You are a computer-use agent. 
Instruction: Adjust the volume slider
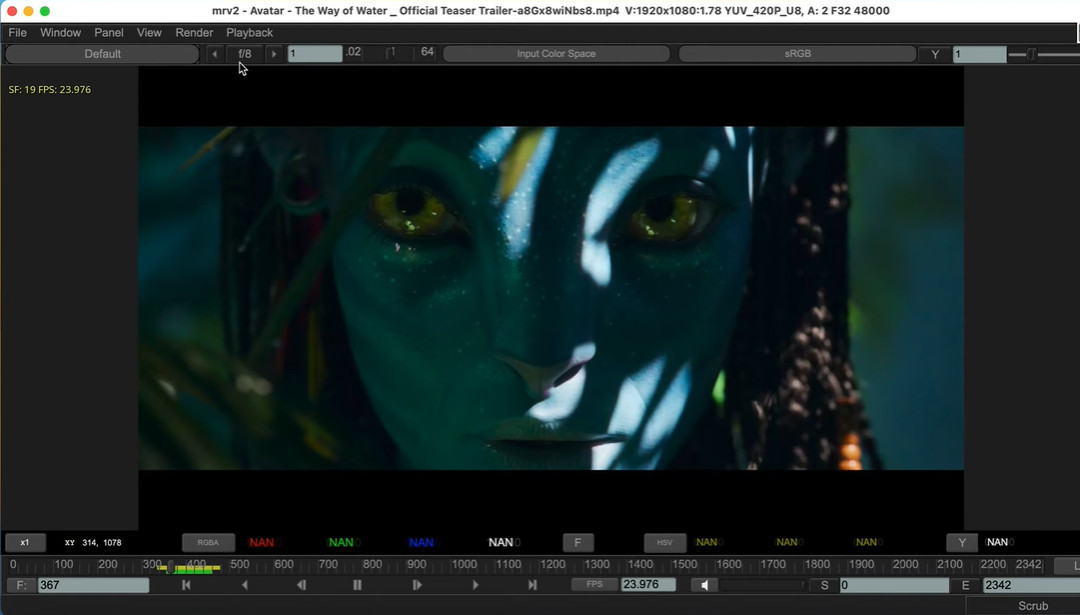point(762,585)
